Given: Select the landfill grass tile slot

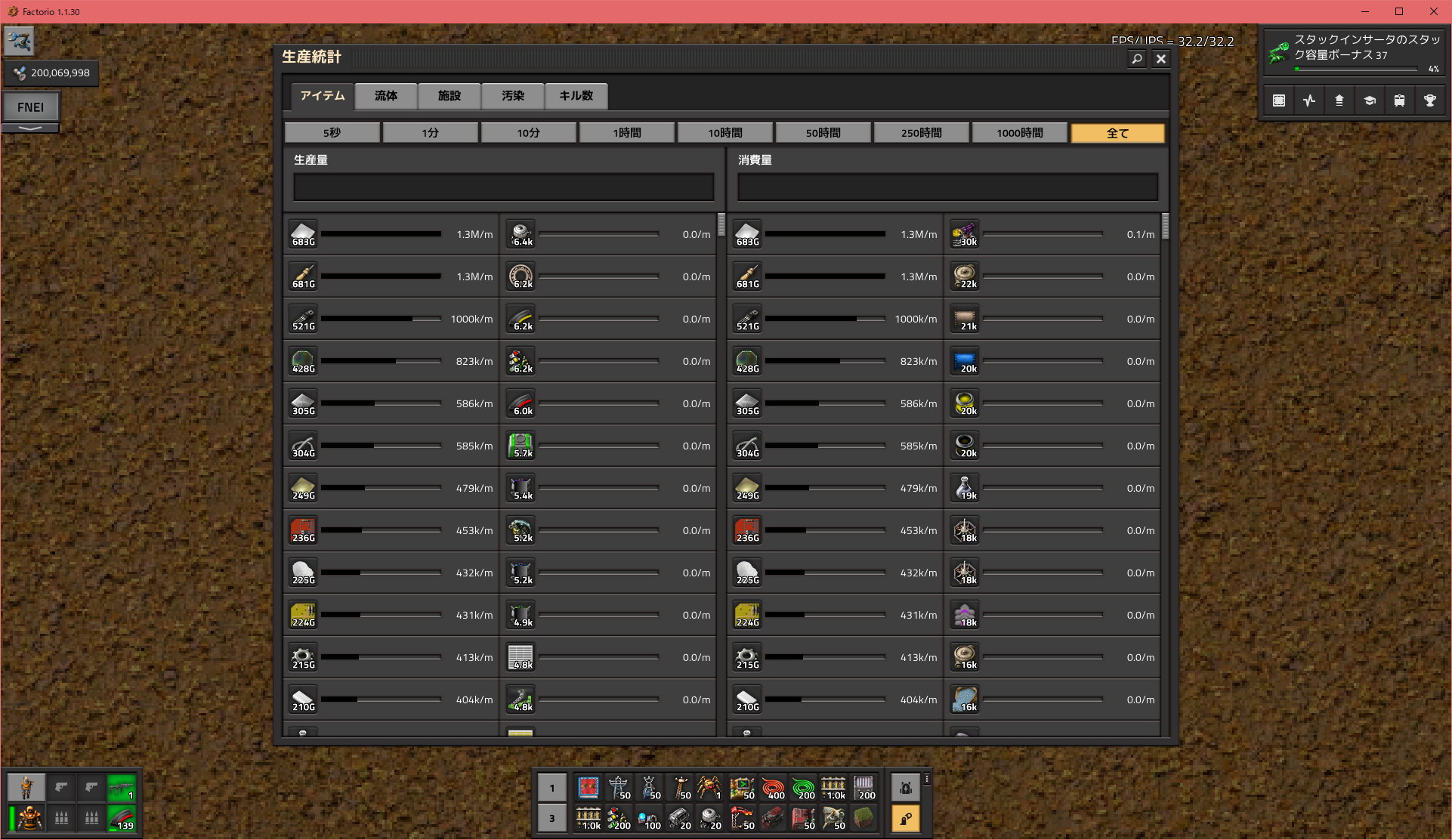Looking at the screenshot, I should 863,818.
